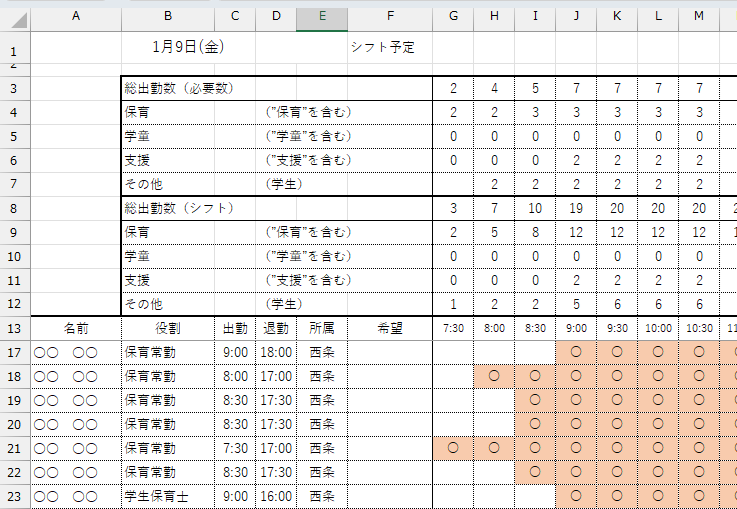Select the column A header
This screenshot has width=737, height=509.
coord(76,16)
